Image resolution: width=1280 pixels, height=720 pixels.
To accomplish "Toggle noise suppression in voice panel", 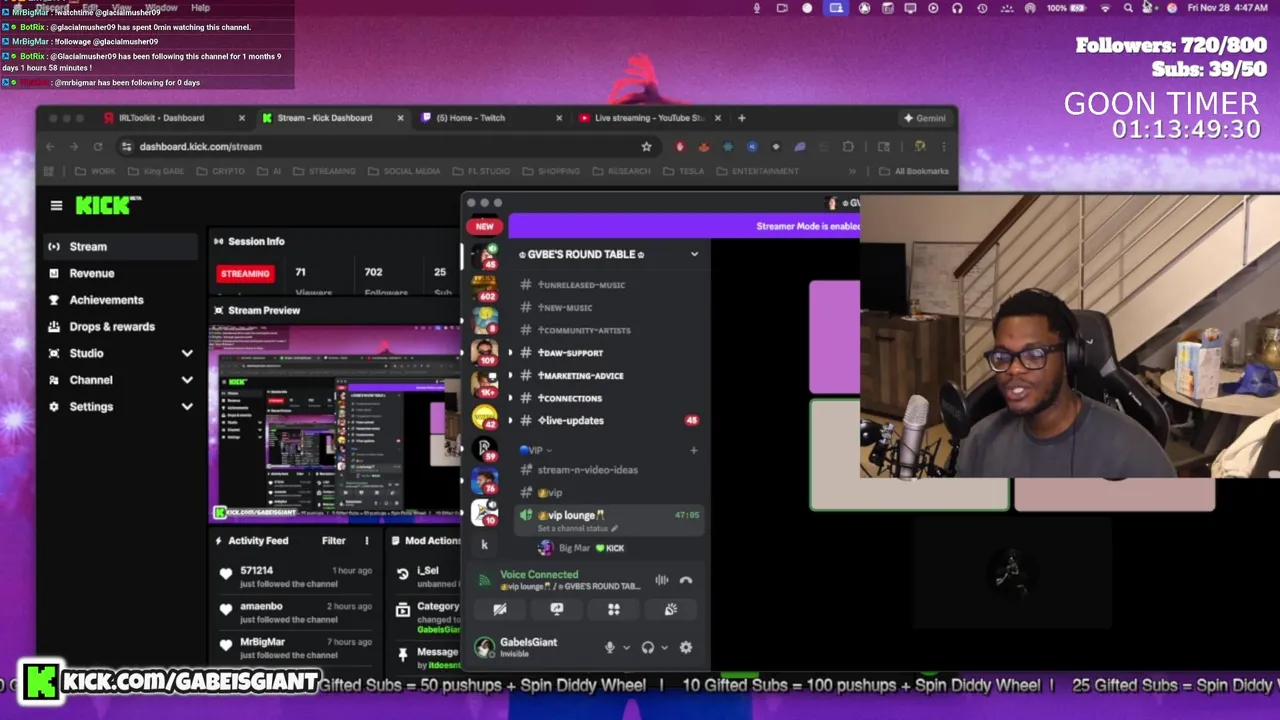I will coord(661,580).
